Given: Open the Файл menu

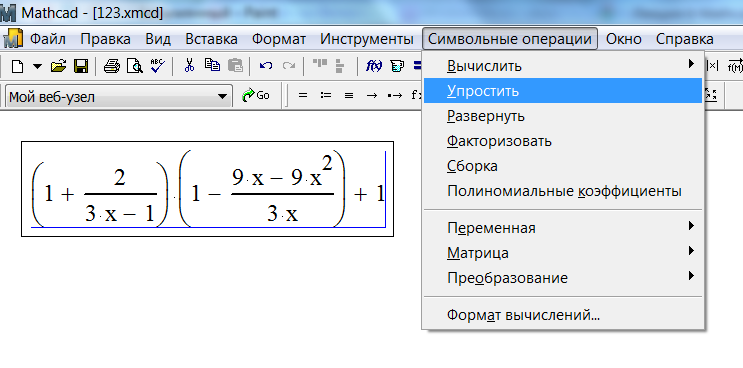Looking at the screenshot, I should (48, 39).
